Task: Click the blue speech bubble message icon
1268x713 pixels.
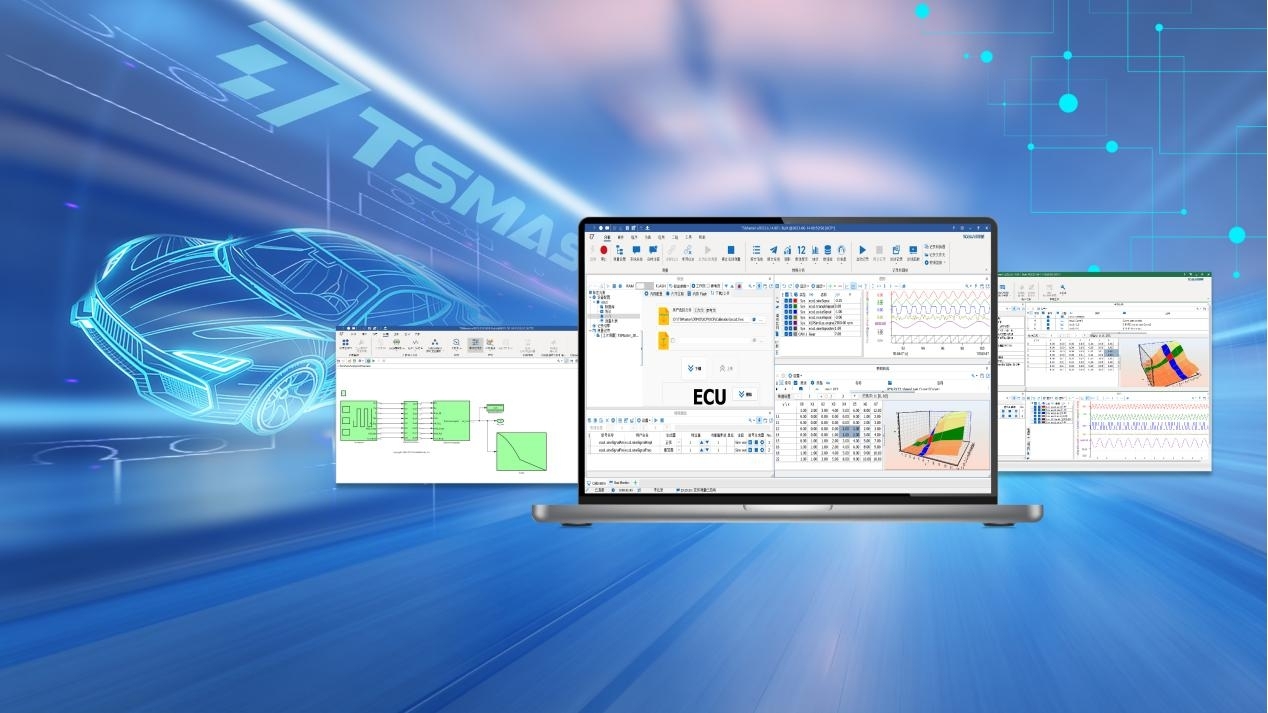Action: (x=636, y=250)
